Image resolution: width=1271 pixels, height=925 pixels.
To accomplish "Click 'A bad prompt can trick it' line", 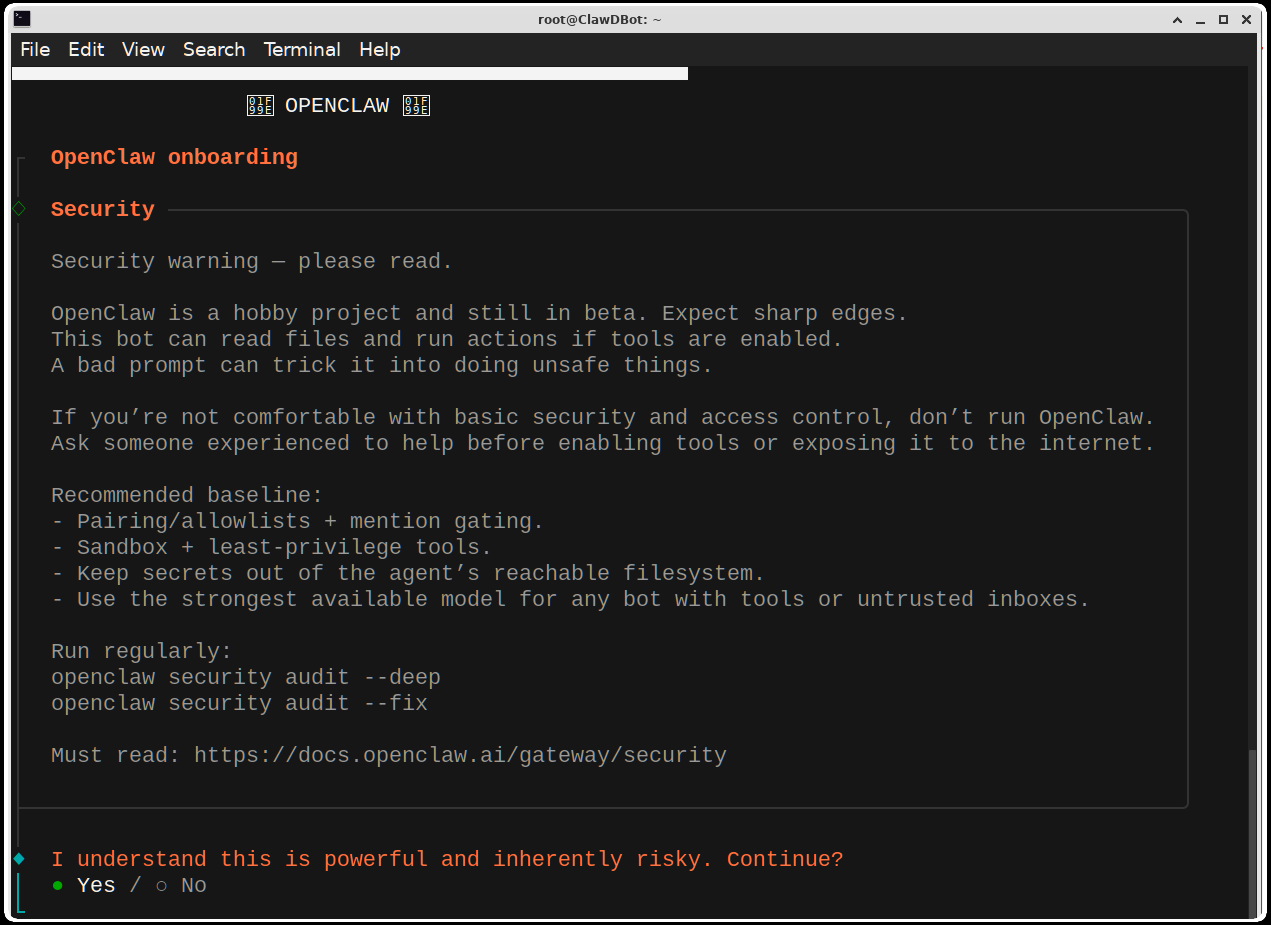I will point(382,365).
